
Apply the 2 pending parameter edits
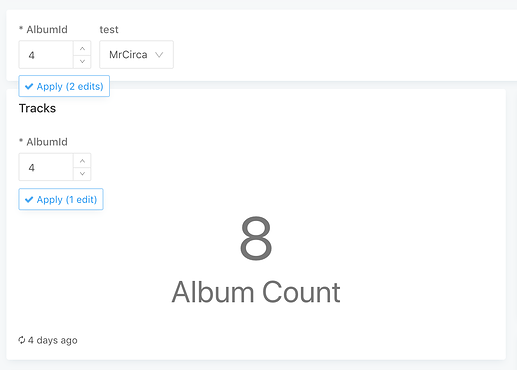(x=64, y=86)
